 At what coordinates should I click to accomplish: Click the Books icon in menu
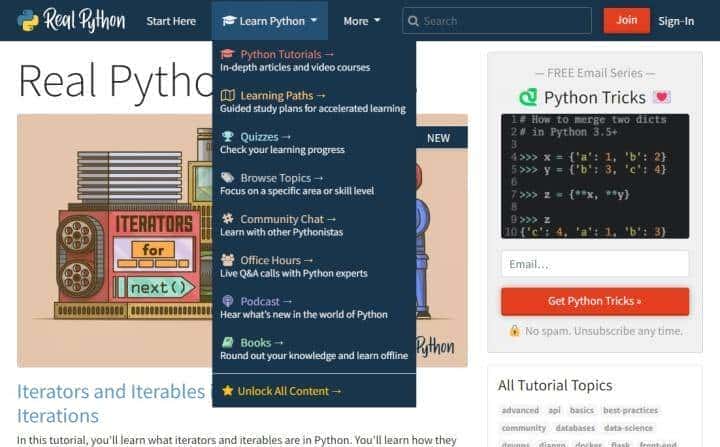click(x=227, y=342)
